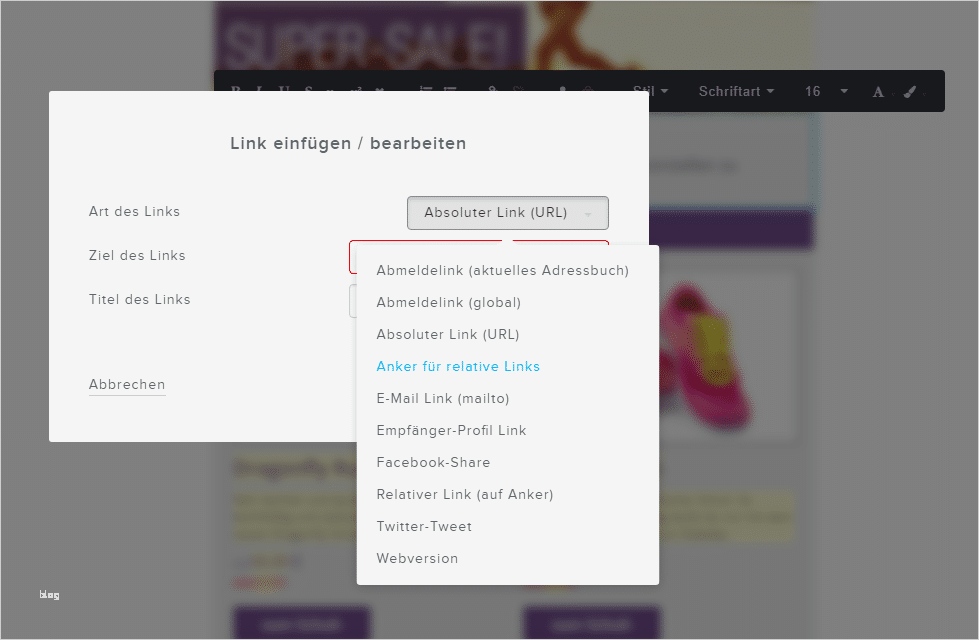Open the background color brush tool
979x640 pixels.
click(x=910, y=92)
